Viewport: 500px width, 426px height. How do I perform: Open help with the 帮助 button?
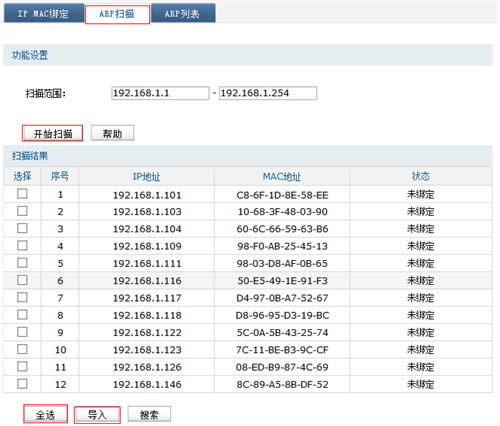(112, 133)
